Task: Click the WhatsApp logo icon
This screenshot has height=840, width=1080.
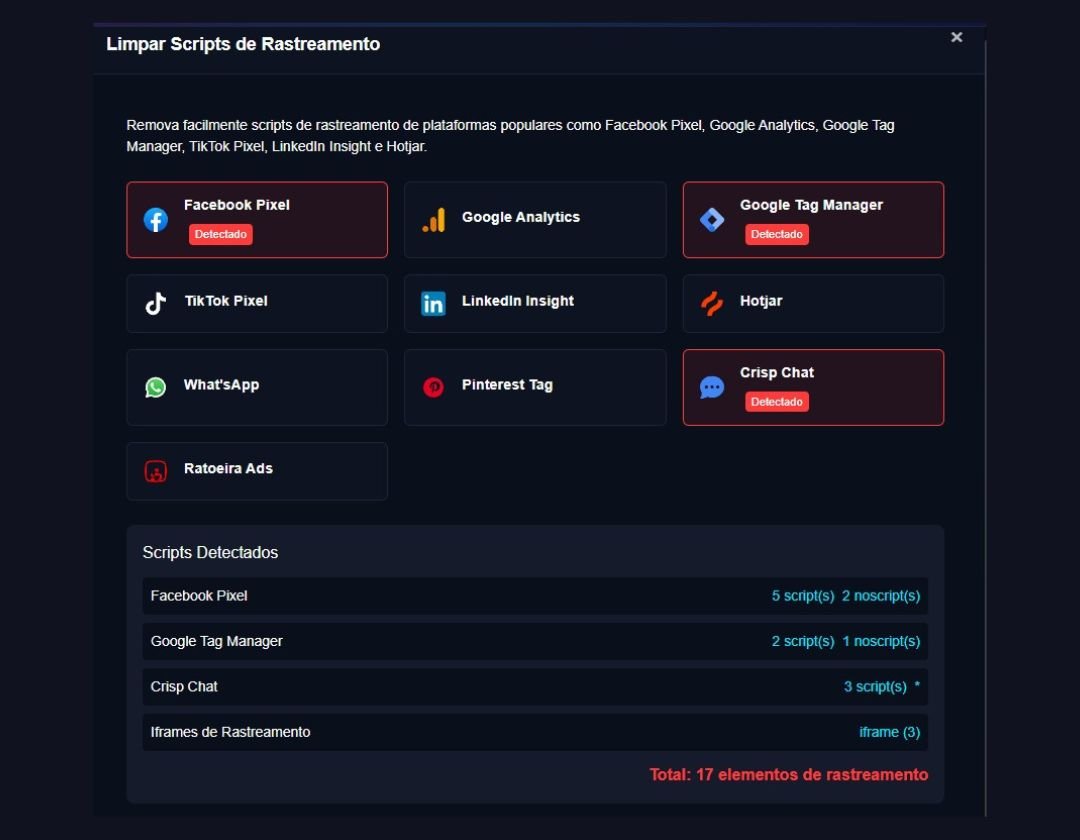Action: pos(155,387)
